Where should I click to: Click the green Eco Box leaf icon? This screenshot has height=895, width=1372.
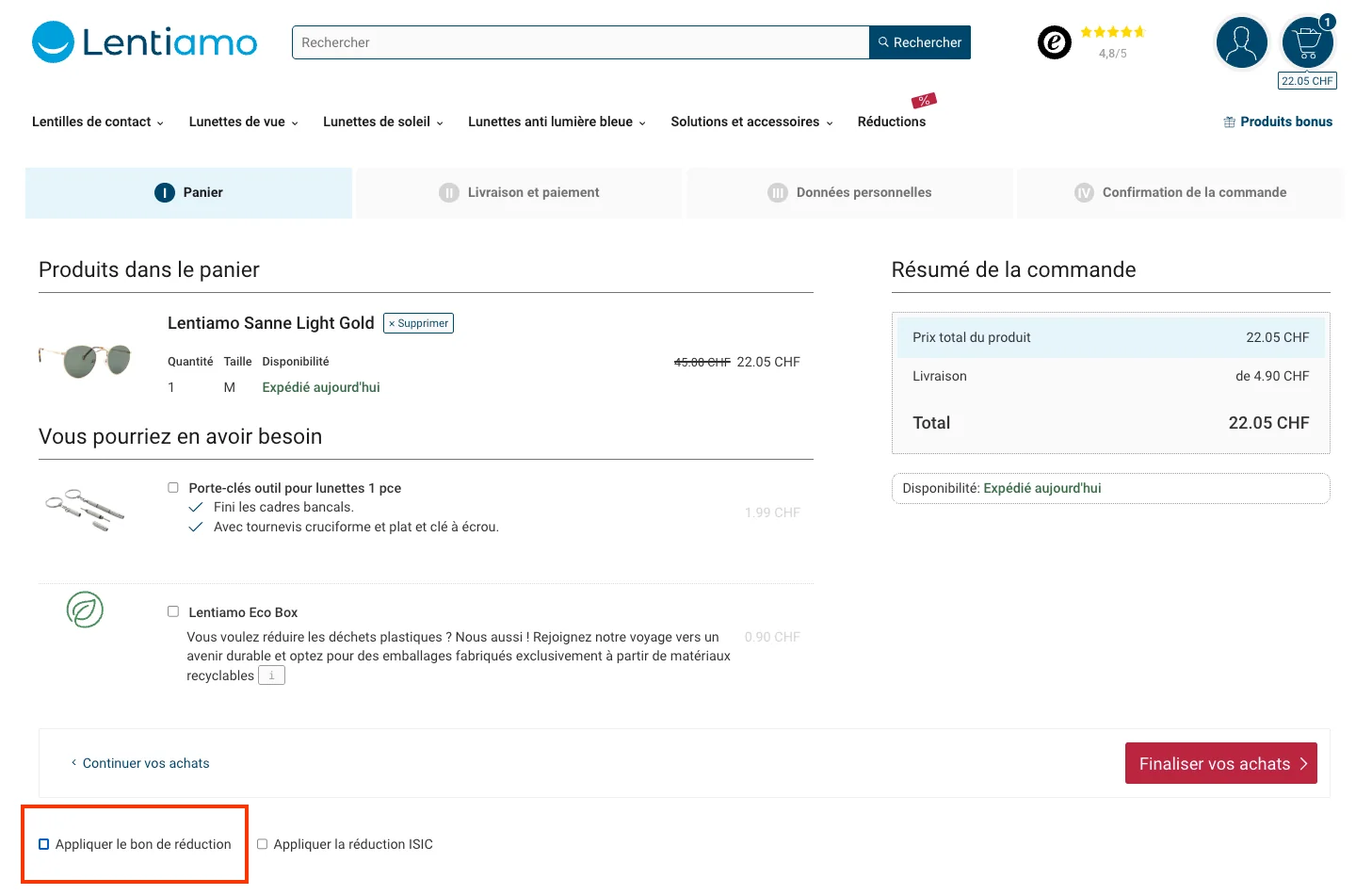pyautogui.click(x=85, y=610)
